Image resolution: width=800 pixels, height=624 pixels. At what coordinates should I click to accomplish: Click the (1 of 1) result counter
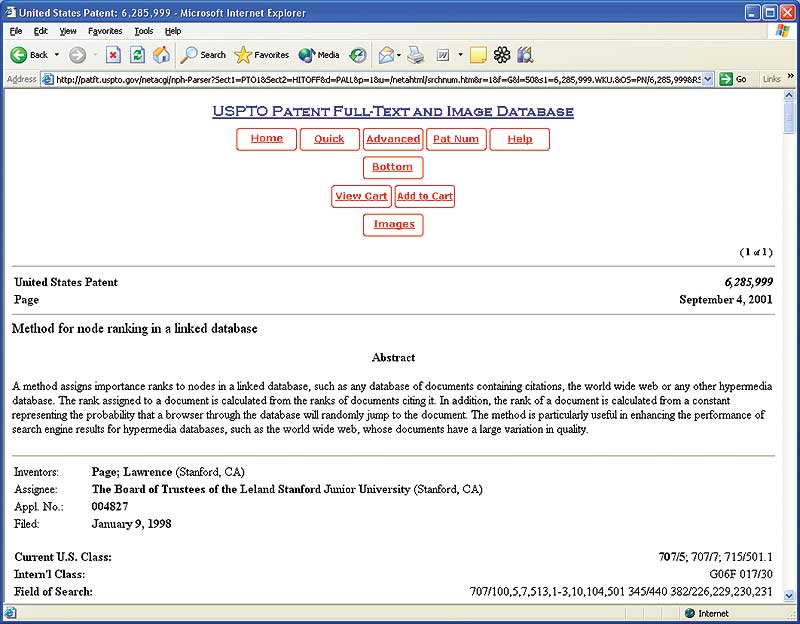tap(756, 252)
